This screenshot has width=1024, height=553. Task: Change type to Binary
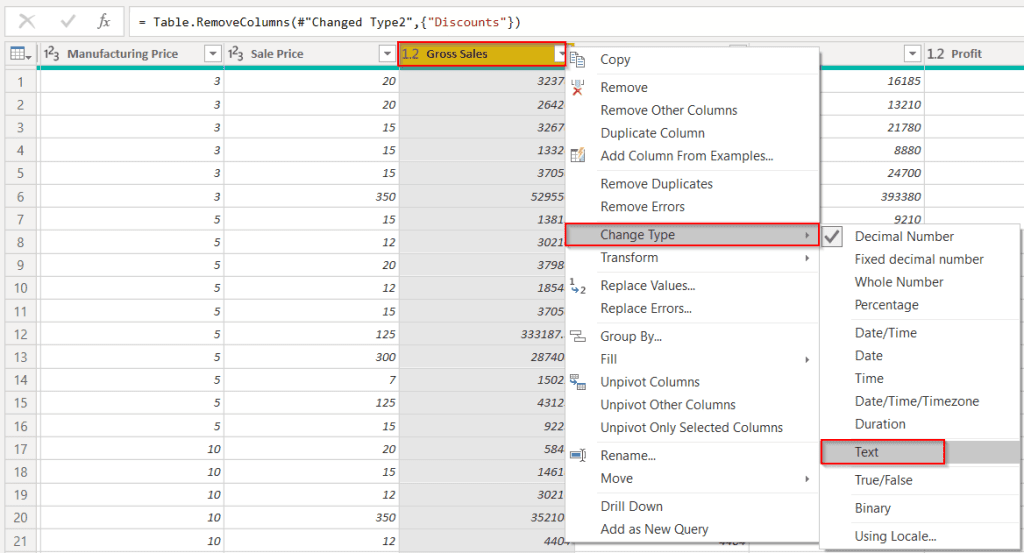click(872, 509)
